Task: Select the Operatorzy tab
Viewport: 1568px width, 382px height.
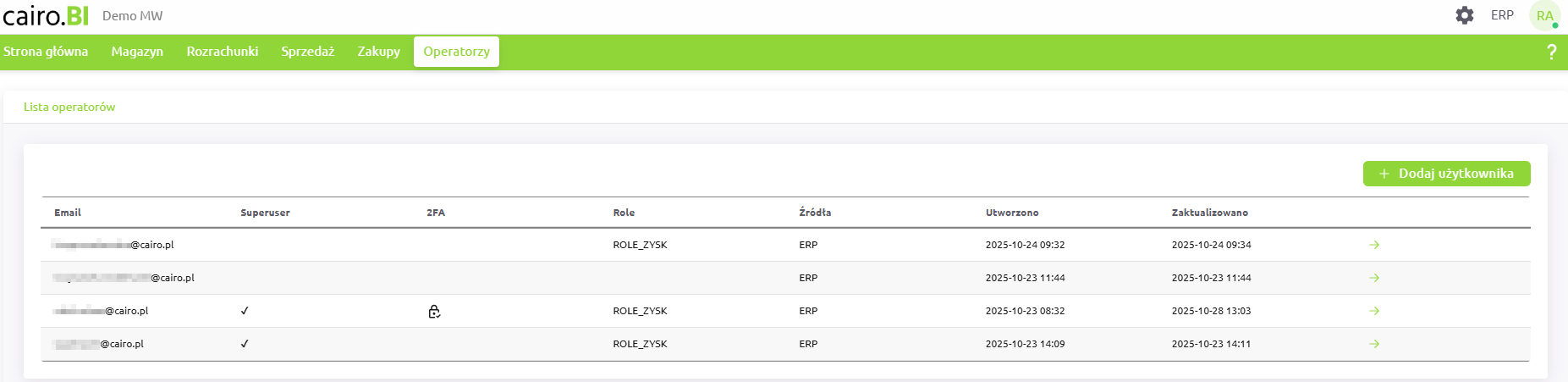Action: point(456,52)
